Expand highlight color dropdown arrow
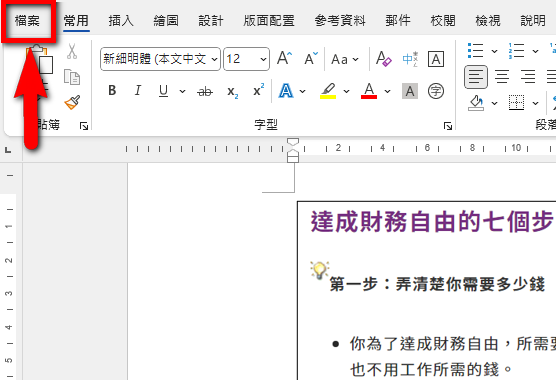This screenshot has height=380, width=556. click(x=346, y=91)
